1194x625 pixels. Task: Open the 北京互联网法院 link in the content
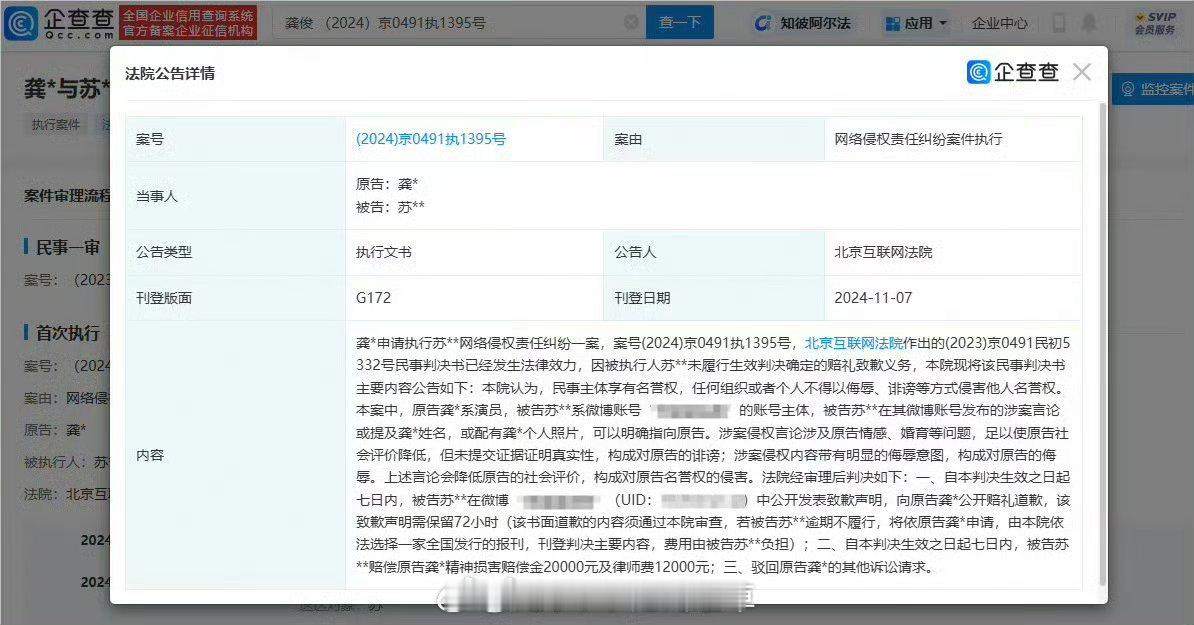coord(854,343)
